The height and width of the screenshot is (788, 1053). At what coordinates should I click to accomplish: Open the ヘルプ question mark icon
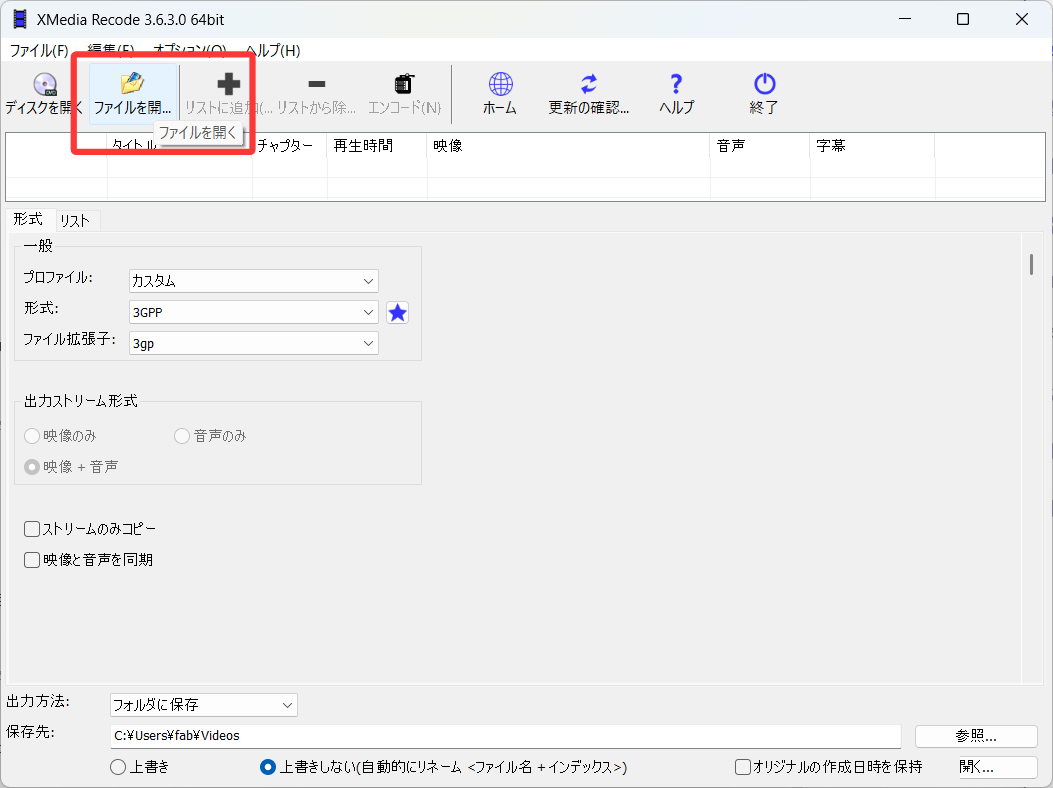point(676,84)
